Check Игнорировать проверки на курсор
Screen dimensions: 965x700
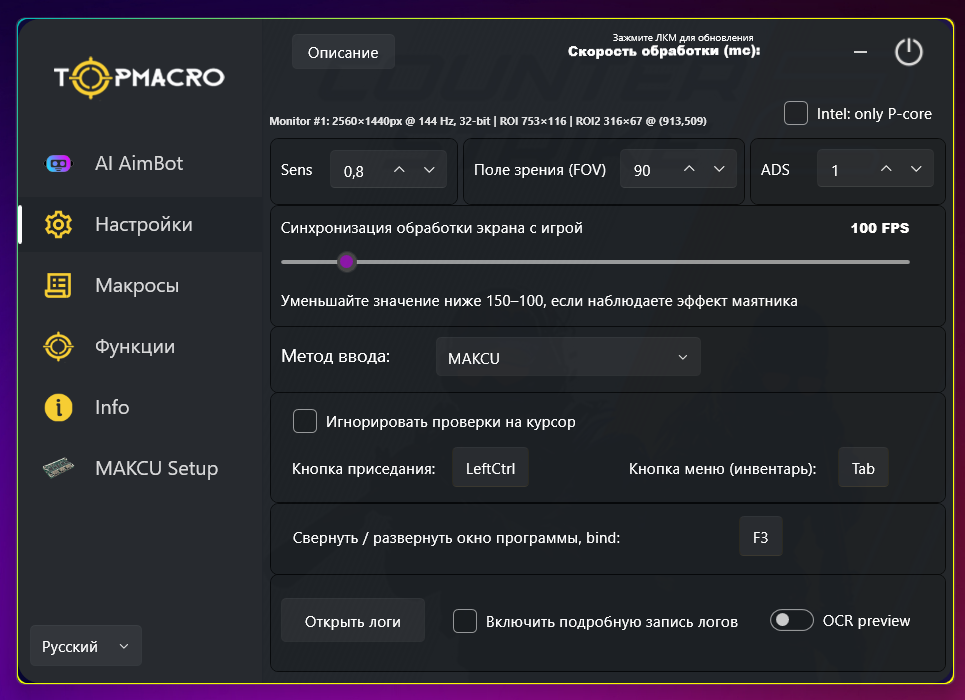(x=305, y=421)
